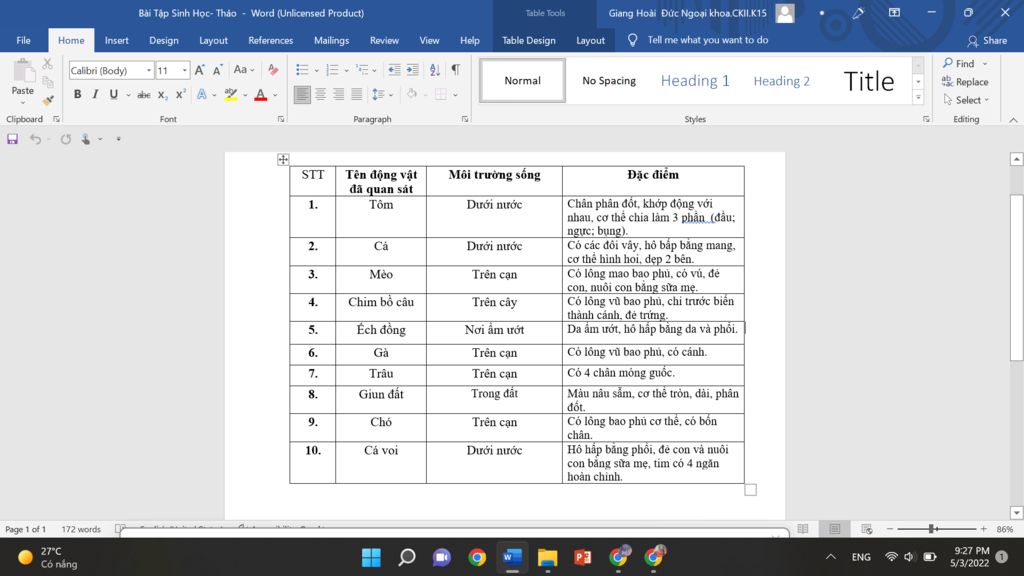Apply the Heading 1 style
Viewport: 1024px width, 576px height.
click(695, 80)
